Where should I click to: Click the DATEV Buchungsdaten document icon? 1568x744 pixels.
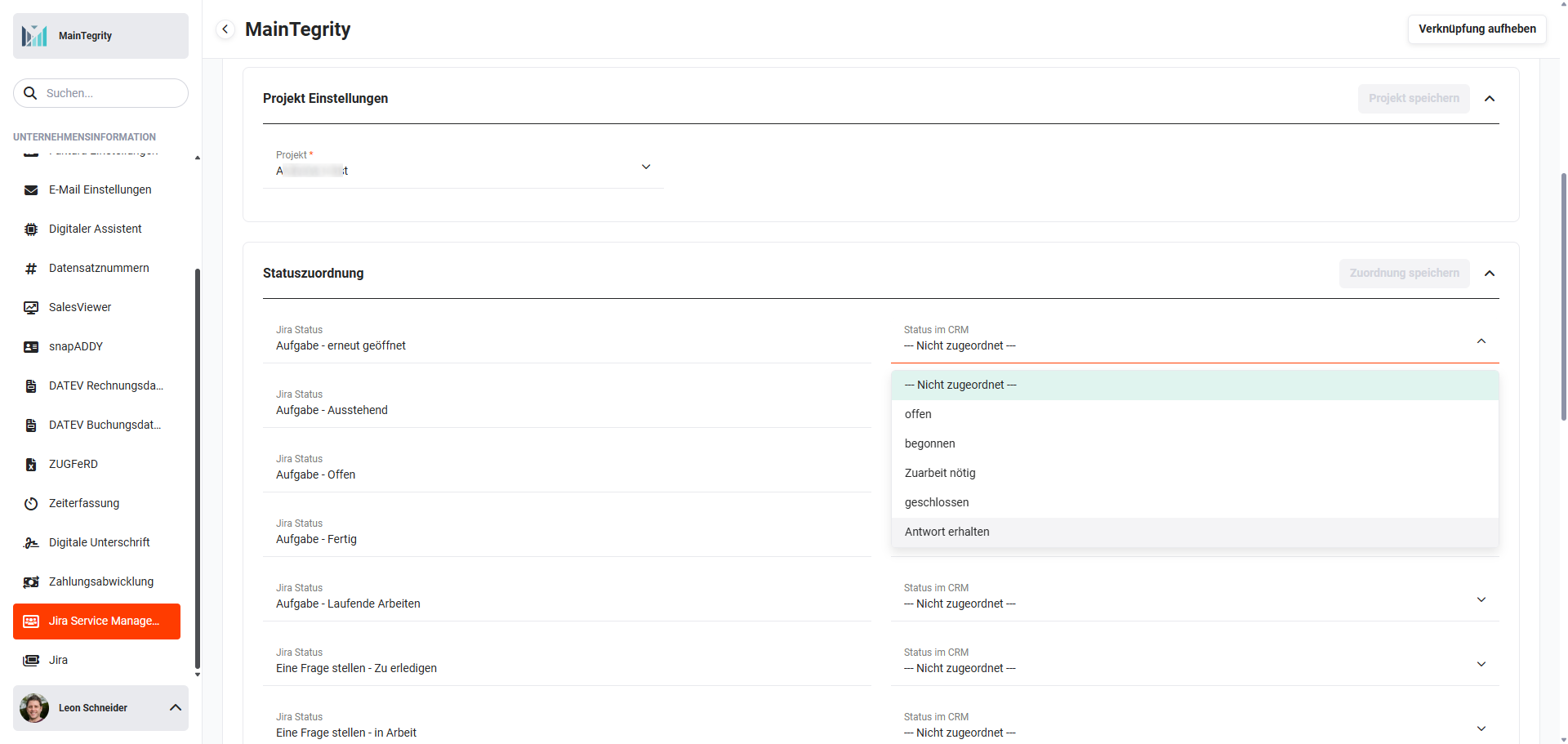pyautogui.click(x=31, y=425)
